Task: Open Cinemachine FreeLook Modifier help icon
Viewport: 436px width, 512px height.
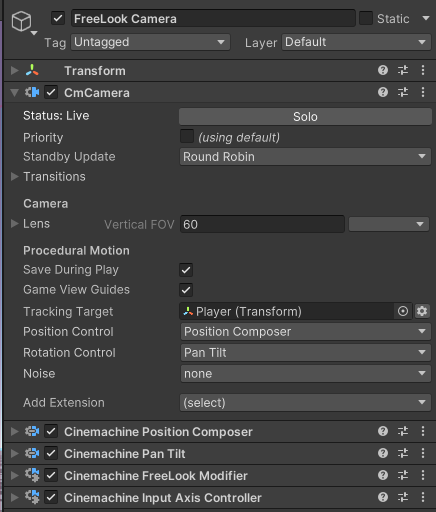Action: point(383,475)
